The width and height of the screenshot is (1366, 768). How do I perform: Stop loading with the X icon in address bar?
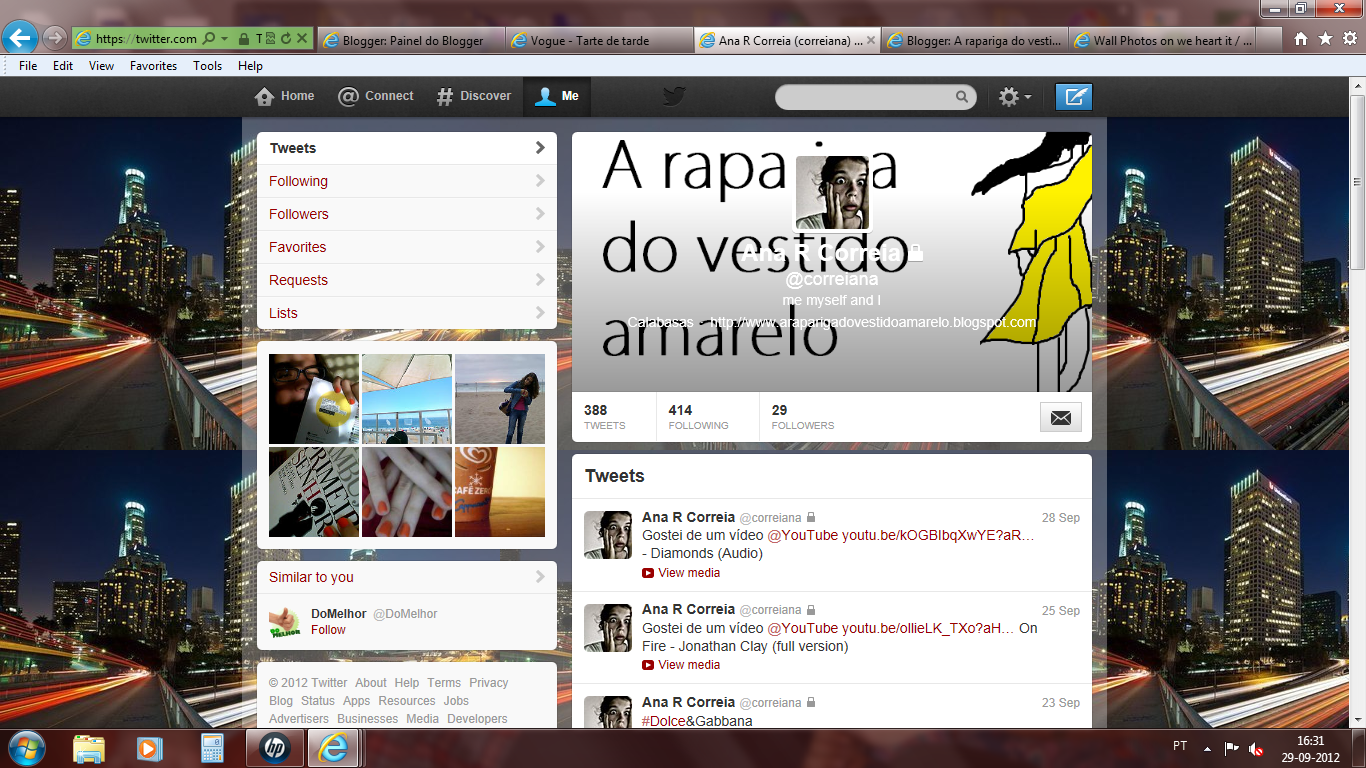(301, 39)
